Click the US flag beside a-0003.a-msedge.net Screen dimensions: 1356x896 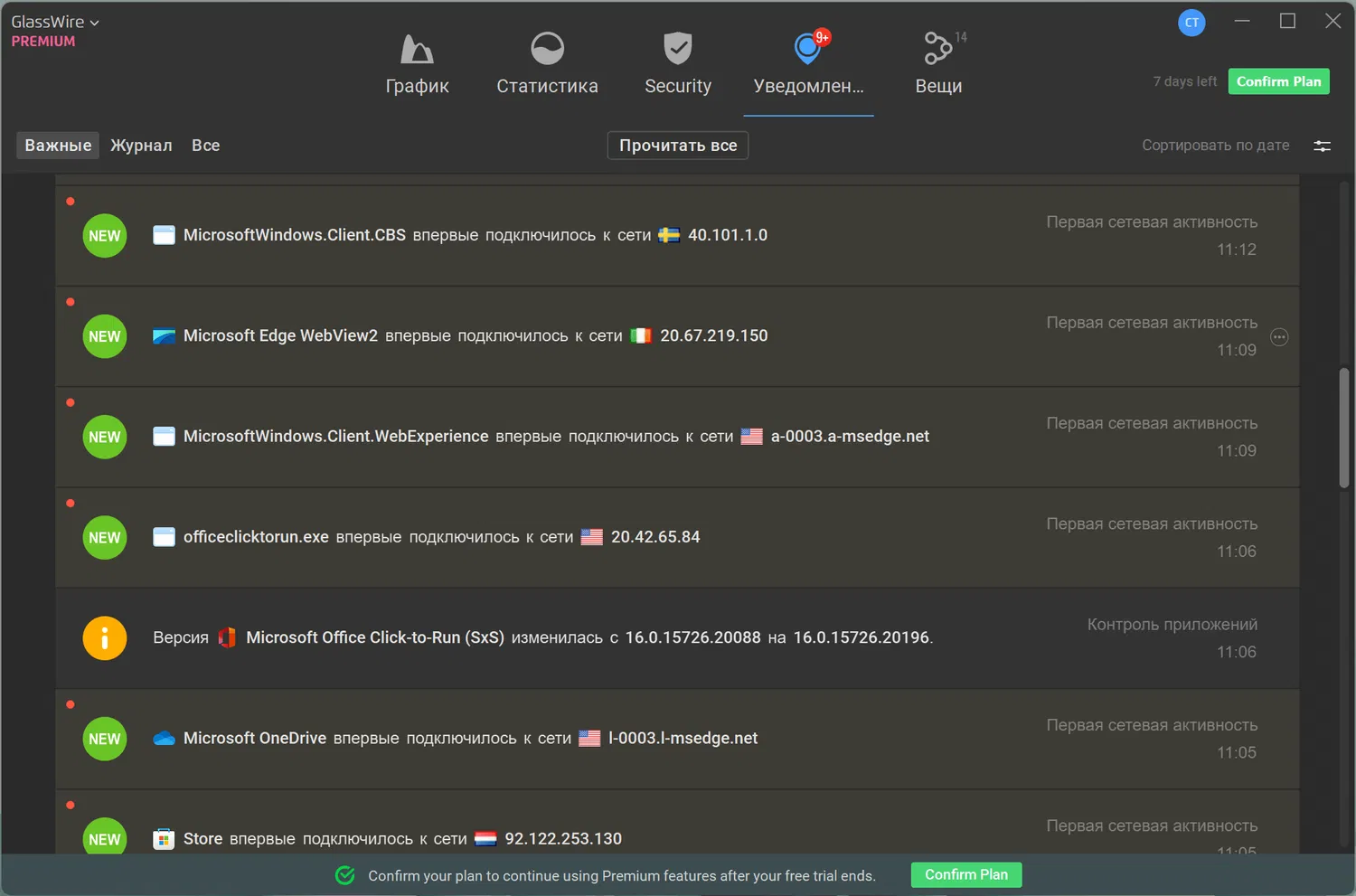(x=752, y=437)
